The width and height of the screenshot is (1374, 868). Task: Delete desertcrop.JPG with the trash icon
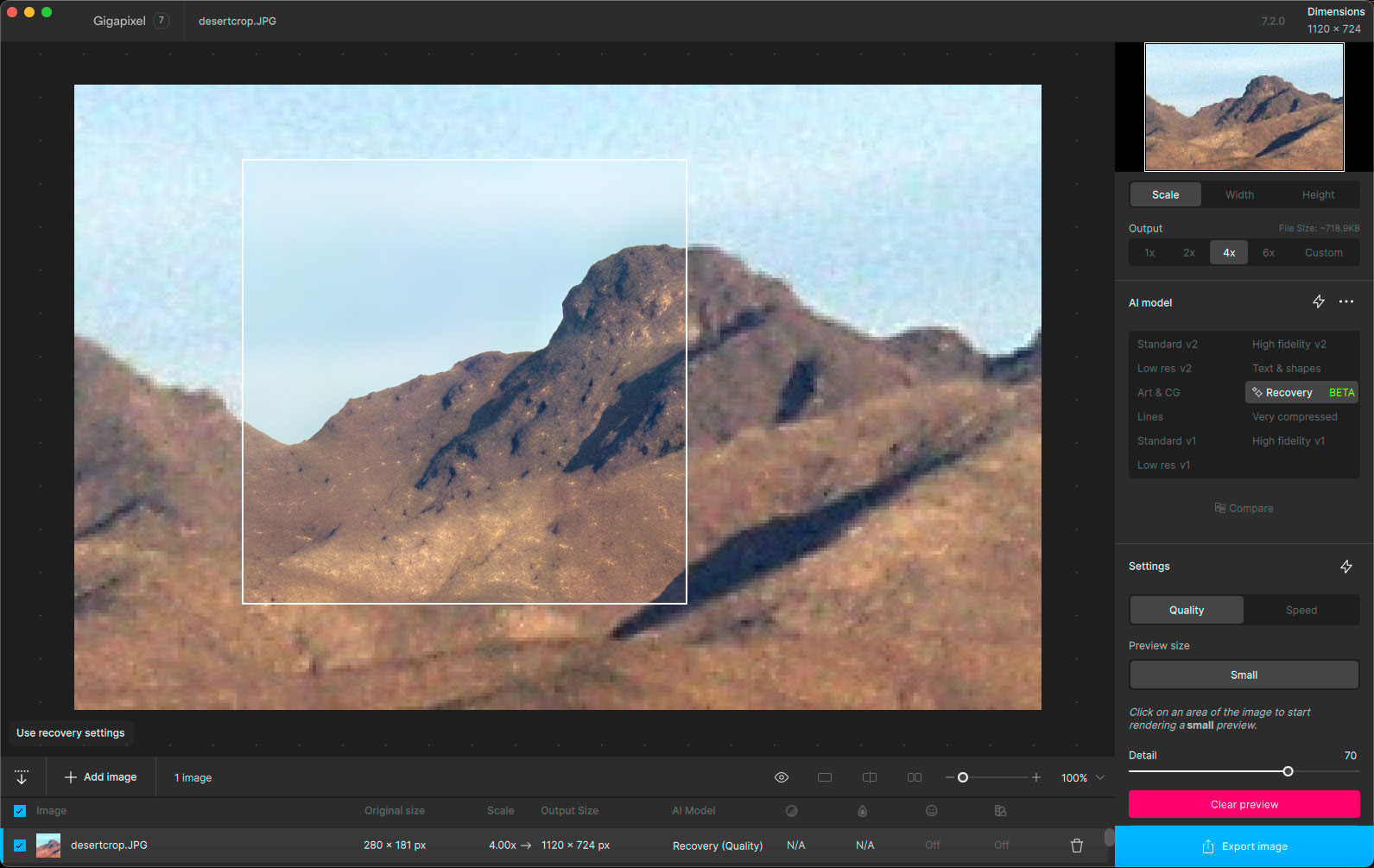pos(1077,846)
